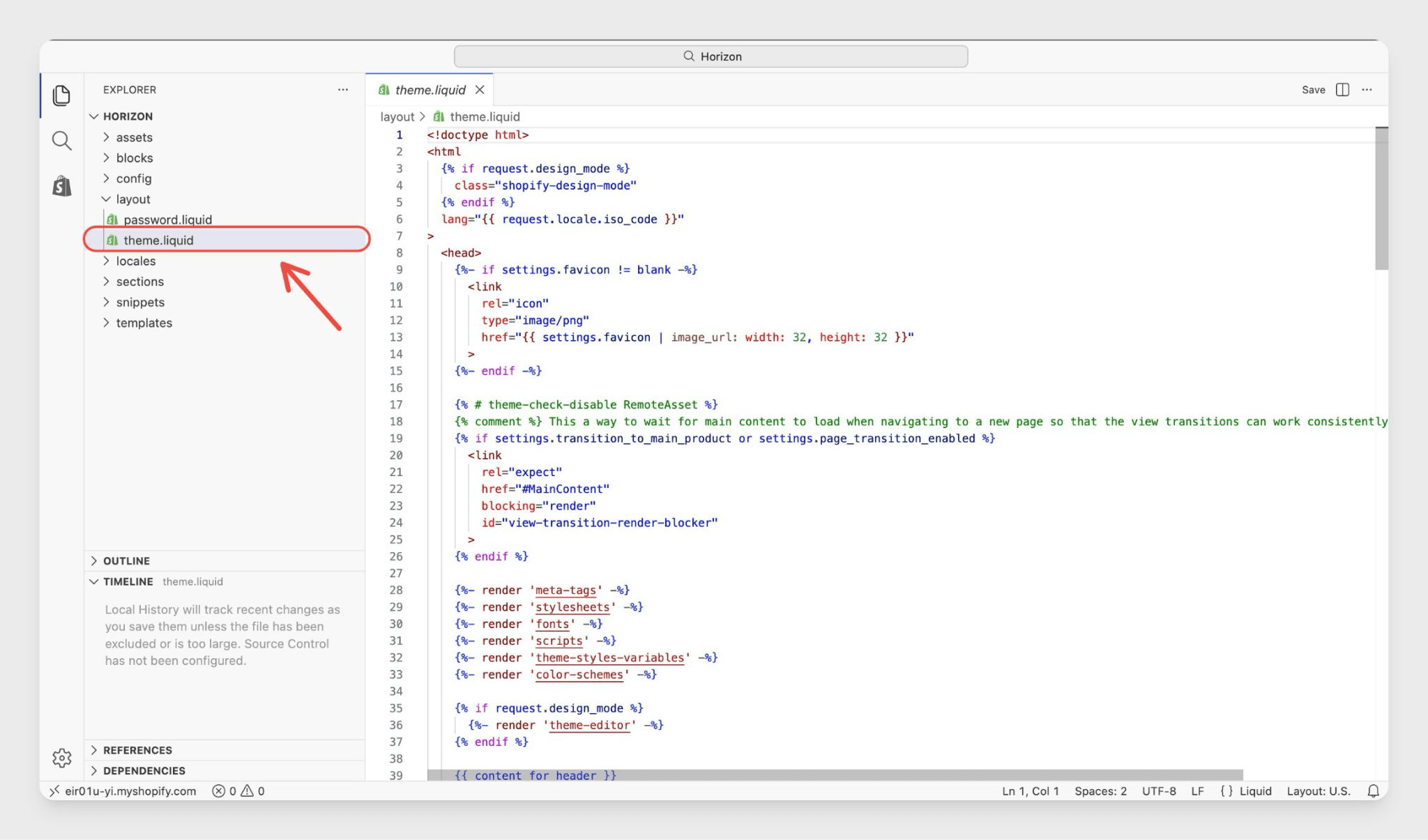Follow the 'color-schemes' snippet link
The height and width of the screenshot is (840, 1428).
[579, 675]
